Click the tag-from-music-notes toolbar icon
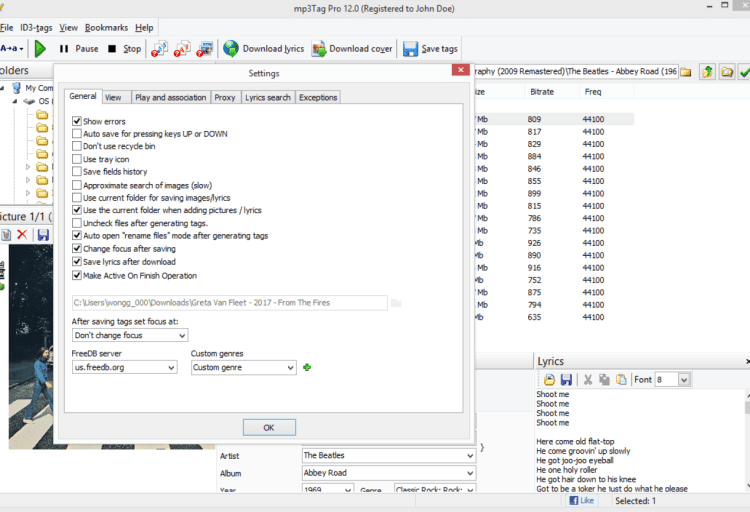Image resolution: width=750 pixels, height=512 pixels. pyautogui.click(x=159, y=49)
